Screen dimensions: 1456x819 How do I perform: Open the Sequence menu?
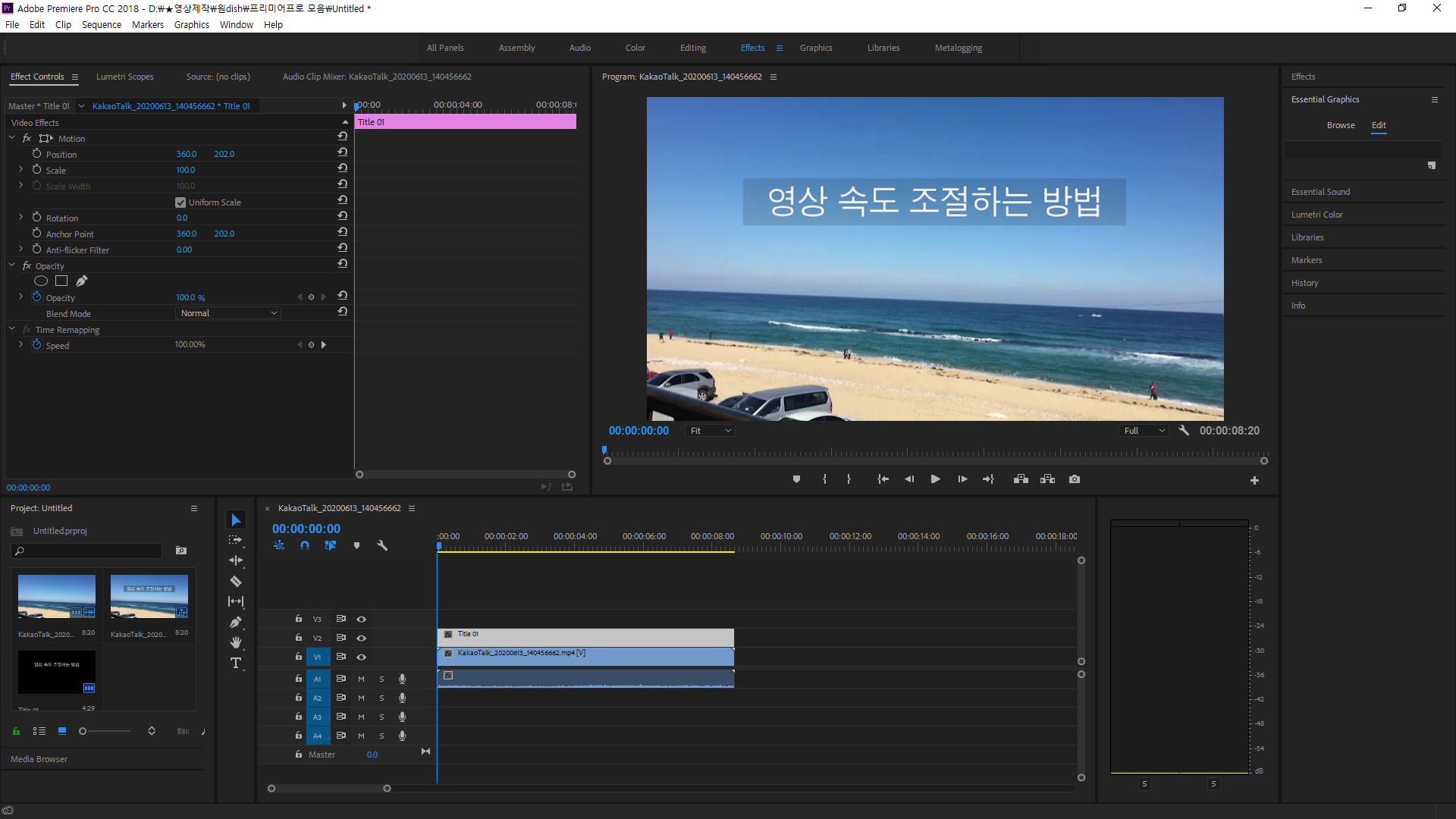coord(101,25)
